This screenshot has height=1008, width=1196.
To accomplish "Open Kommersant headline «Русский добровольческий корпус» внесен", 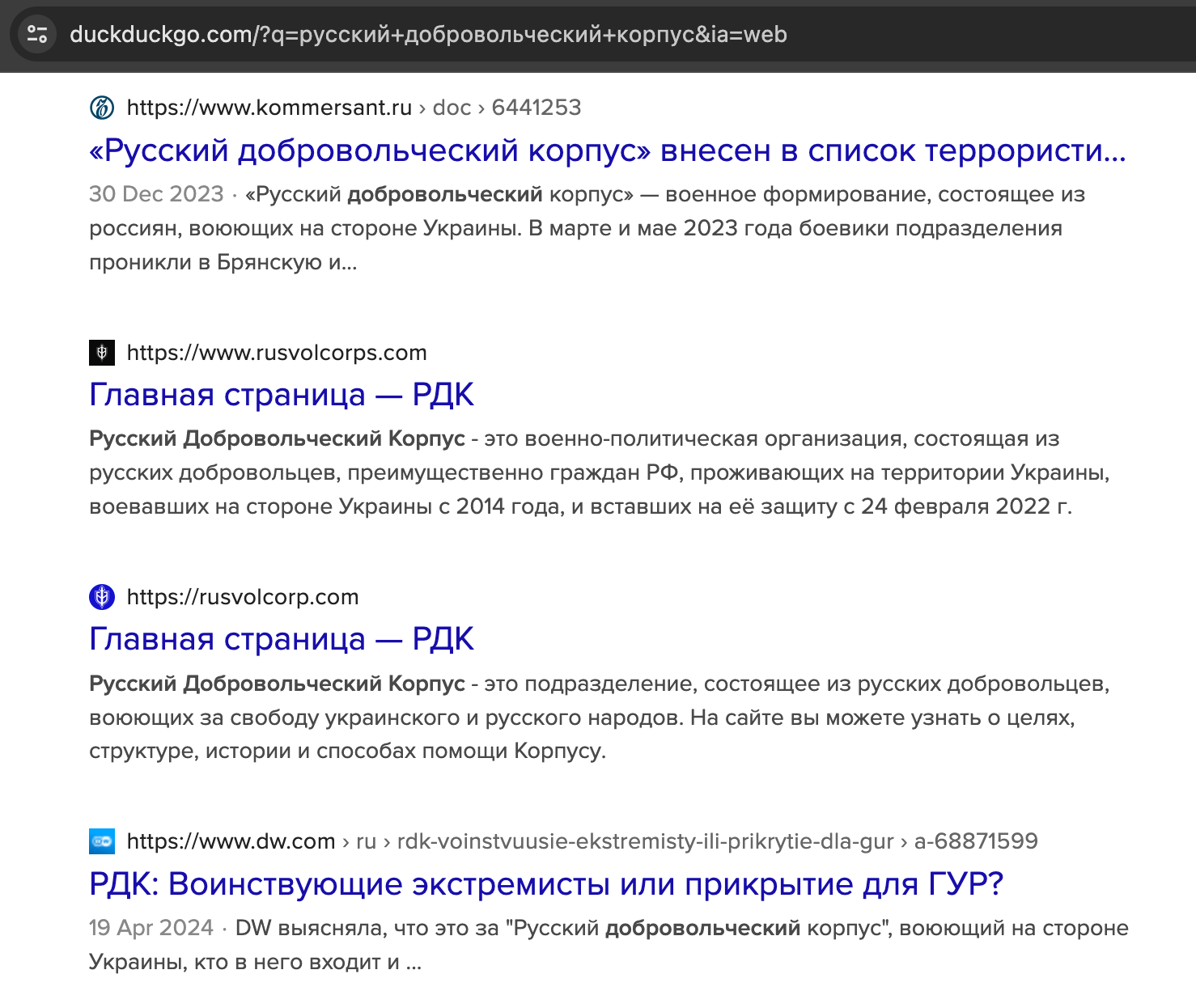I will [607, 150].
